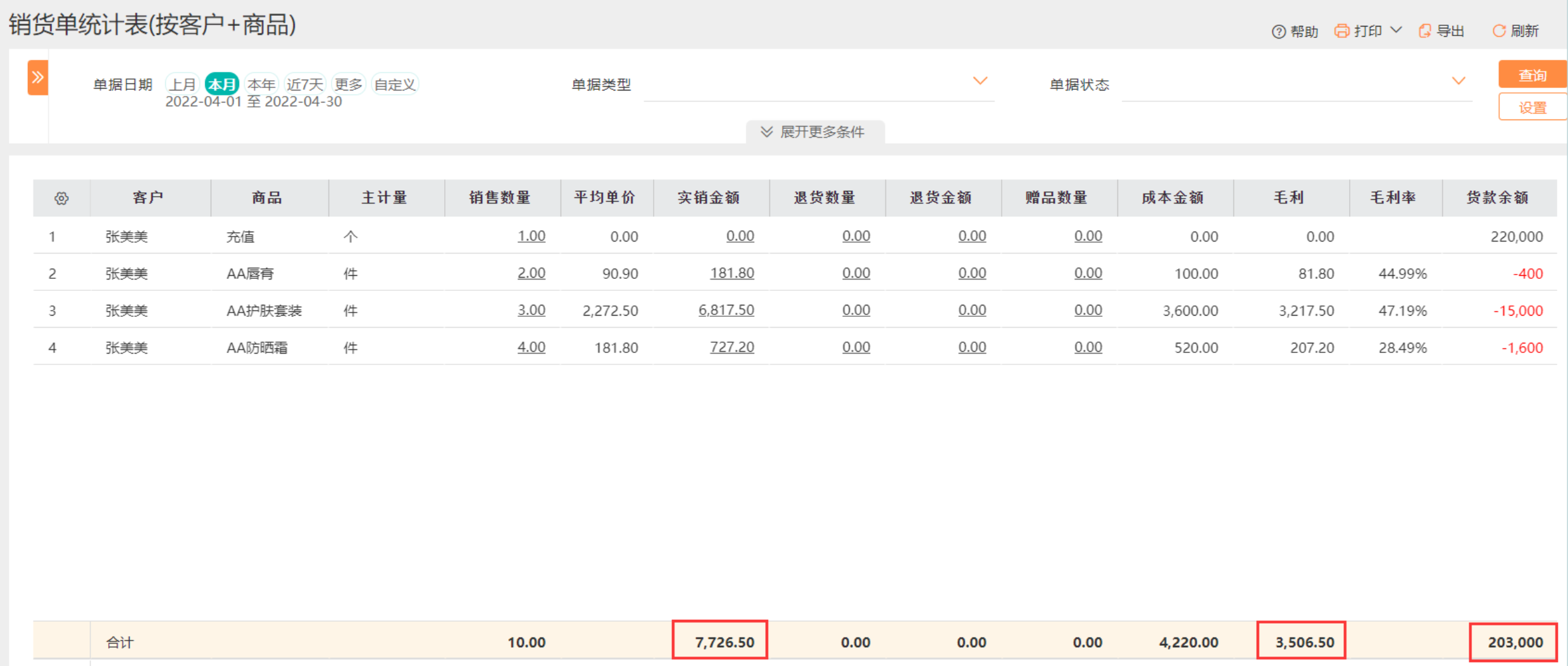The image size is (1568, 666).
Task: Open the 6,817.50 sales amount link
Action: (x=726, y=311)
